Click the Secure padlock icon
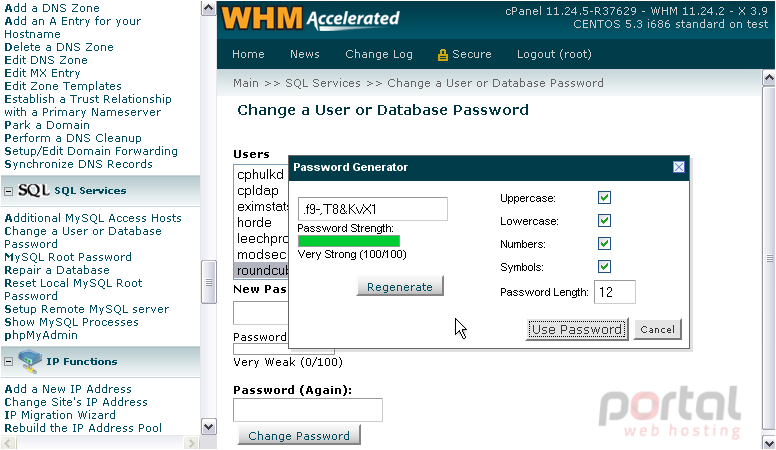776x450 pixels. (442, 55)
